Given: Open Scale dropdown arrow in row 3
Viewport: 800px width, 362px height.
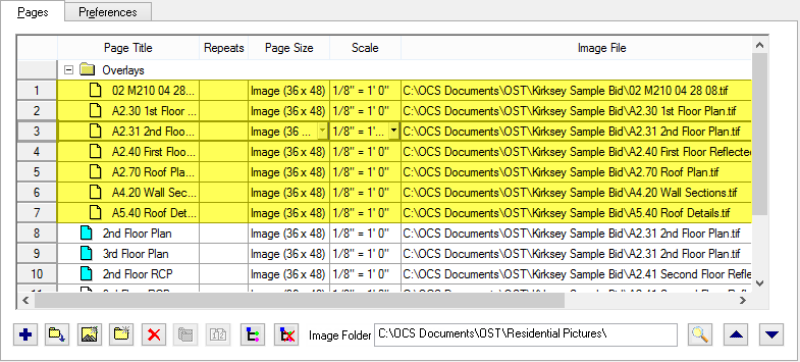Looking at the screenshot, I should tap(393, 132).
